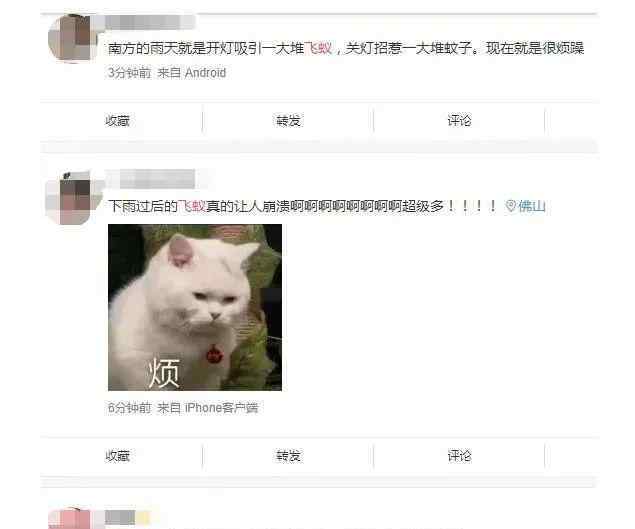Open second poster's blurred avatar
This screenshot has height=529, width=635.
click(x=73, y=197)
